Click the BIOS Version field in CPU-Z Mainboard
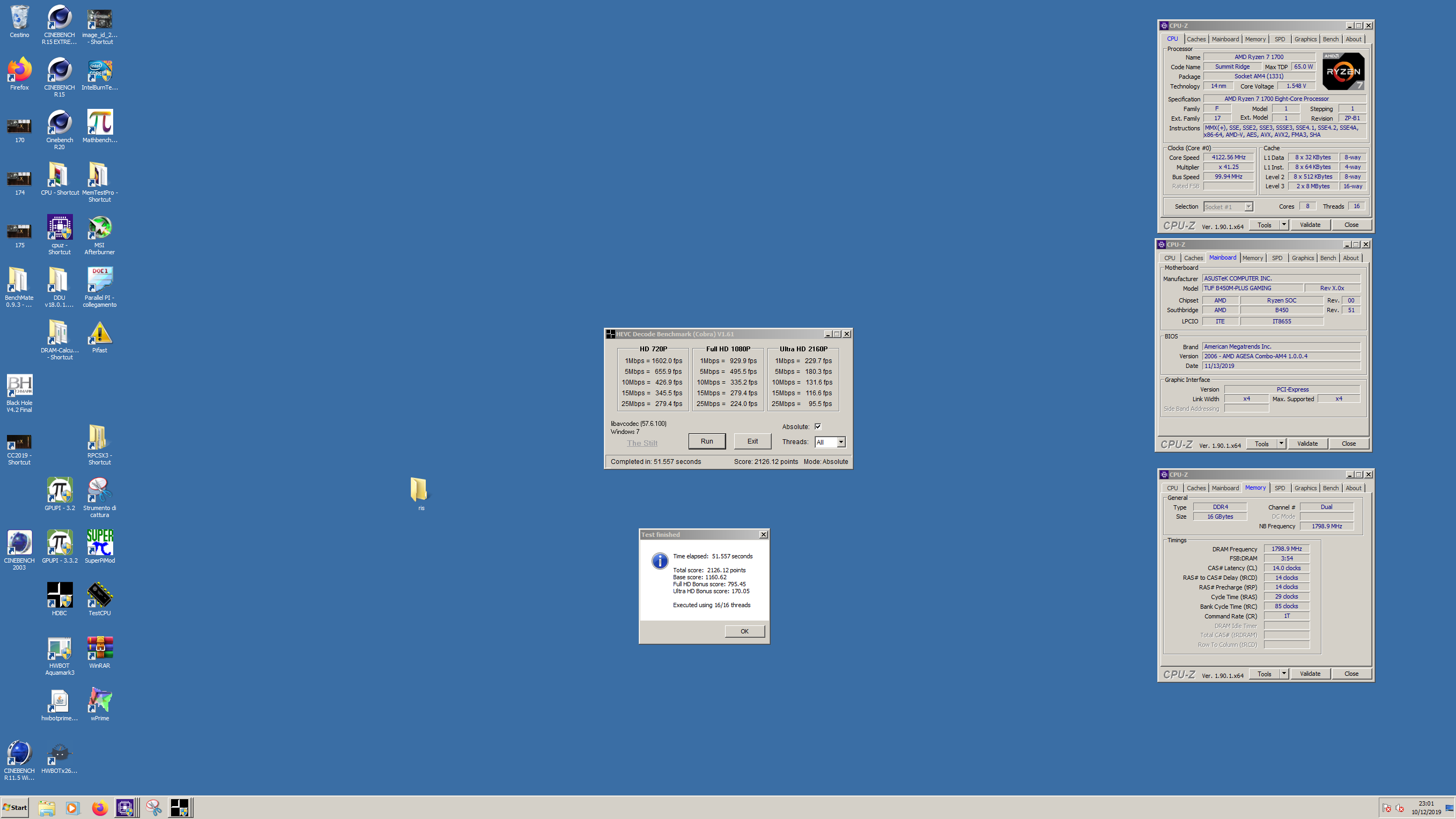The image size is (1456, 819). click(x=1281, y=356)
